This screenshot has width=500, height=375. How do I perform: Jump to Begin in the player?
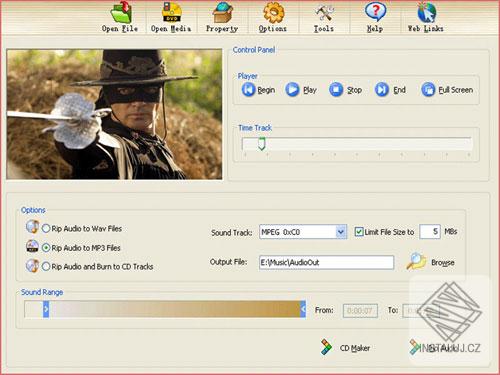point(248,90)
